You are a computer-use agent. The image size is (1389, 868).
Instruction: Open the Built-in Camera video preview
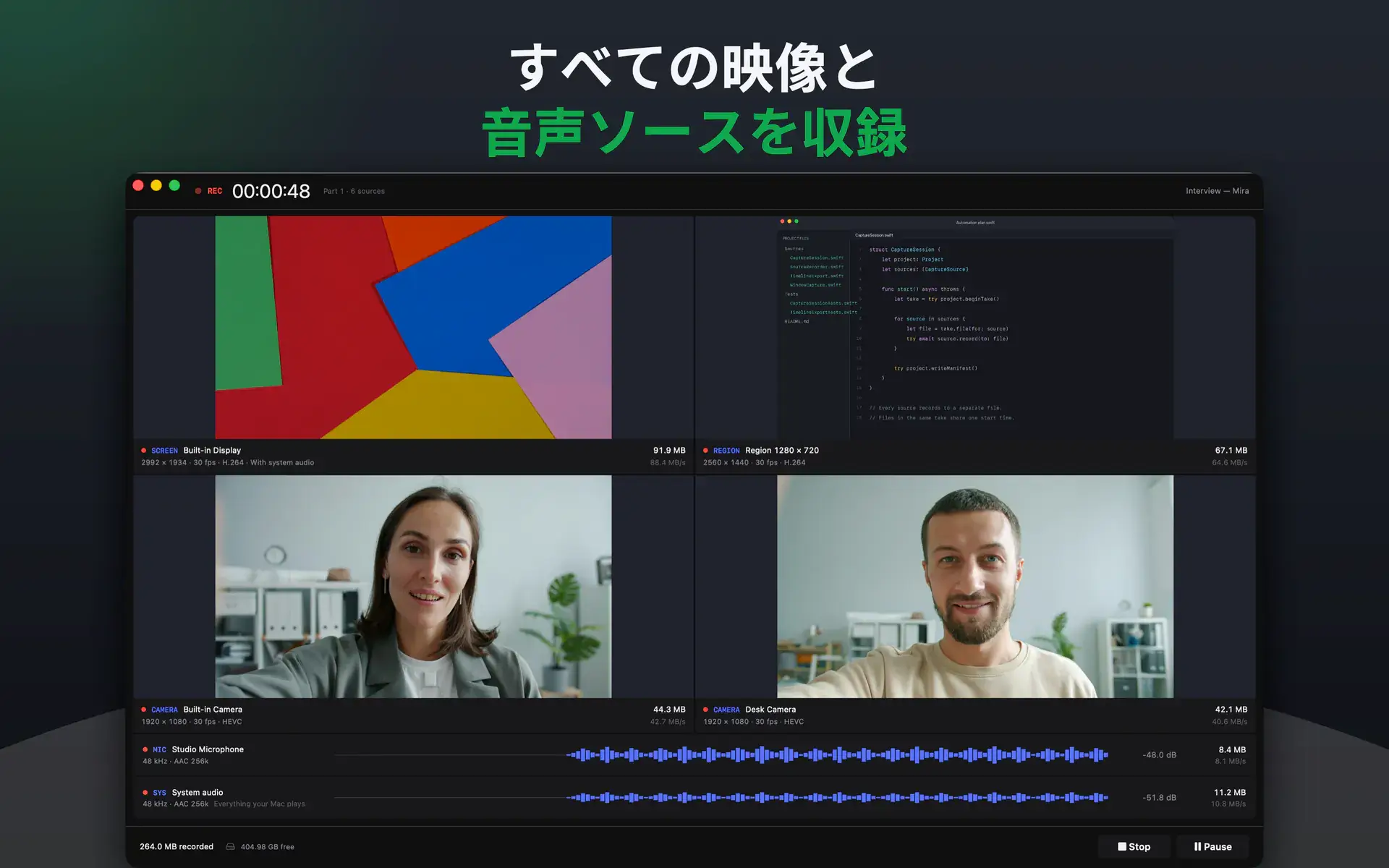click(x=413, y=586)
